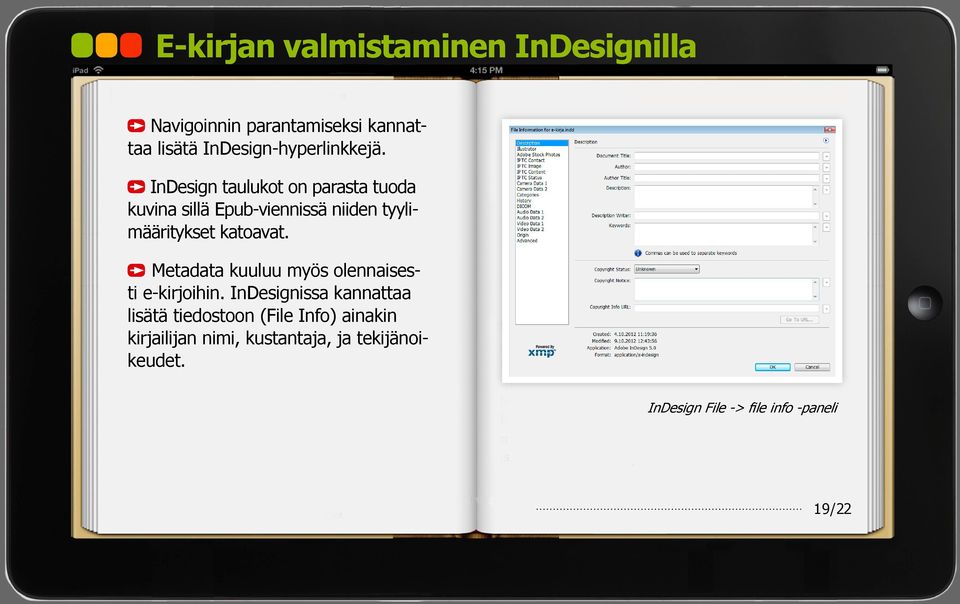Click the Copyright Info URL field
Viewport: 960px width, 604px height.
[x=726, y=308]
